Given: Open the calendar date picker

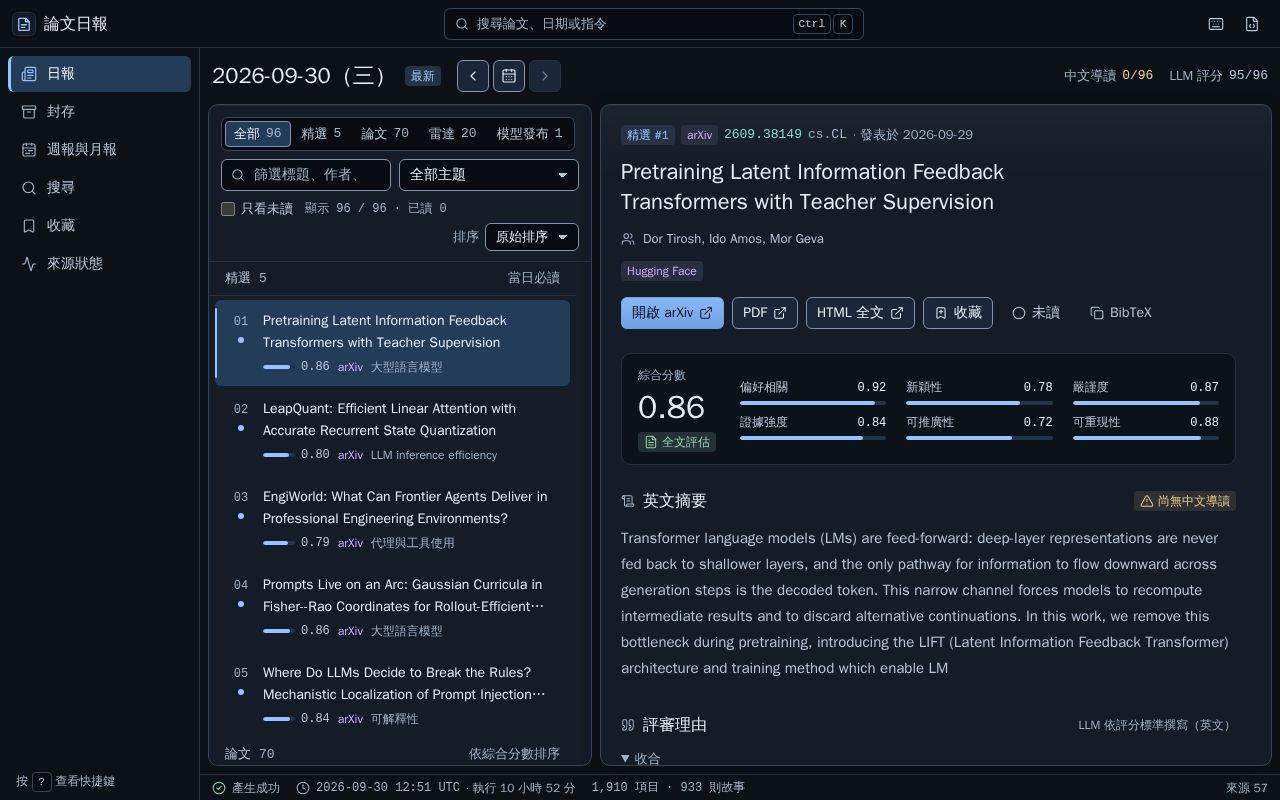Looking at the screenshot, I should click(509, 76).
